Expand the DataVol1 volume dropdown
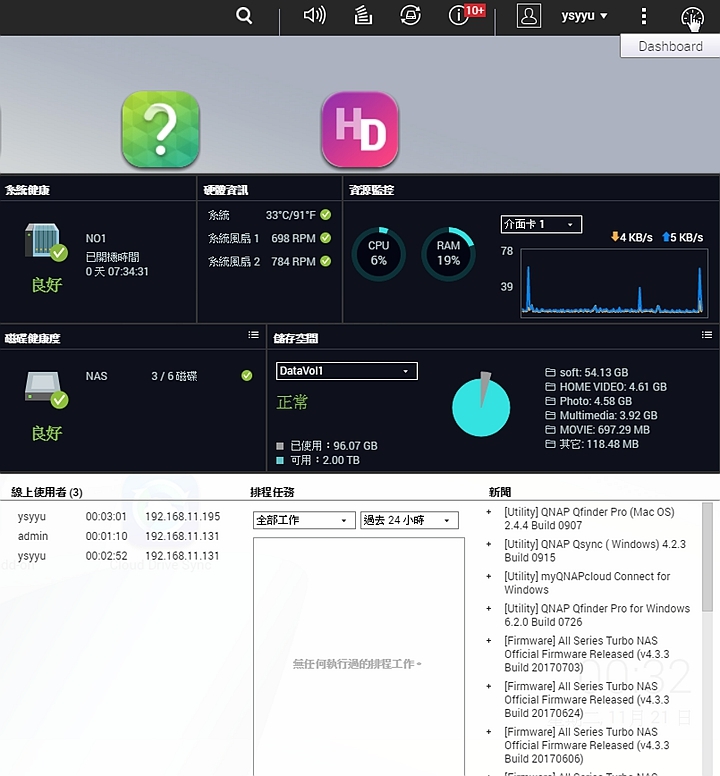The height and width of the screenshot is (776, 720). tap(346, 371)
